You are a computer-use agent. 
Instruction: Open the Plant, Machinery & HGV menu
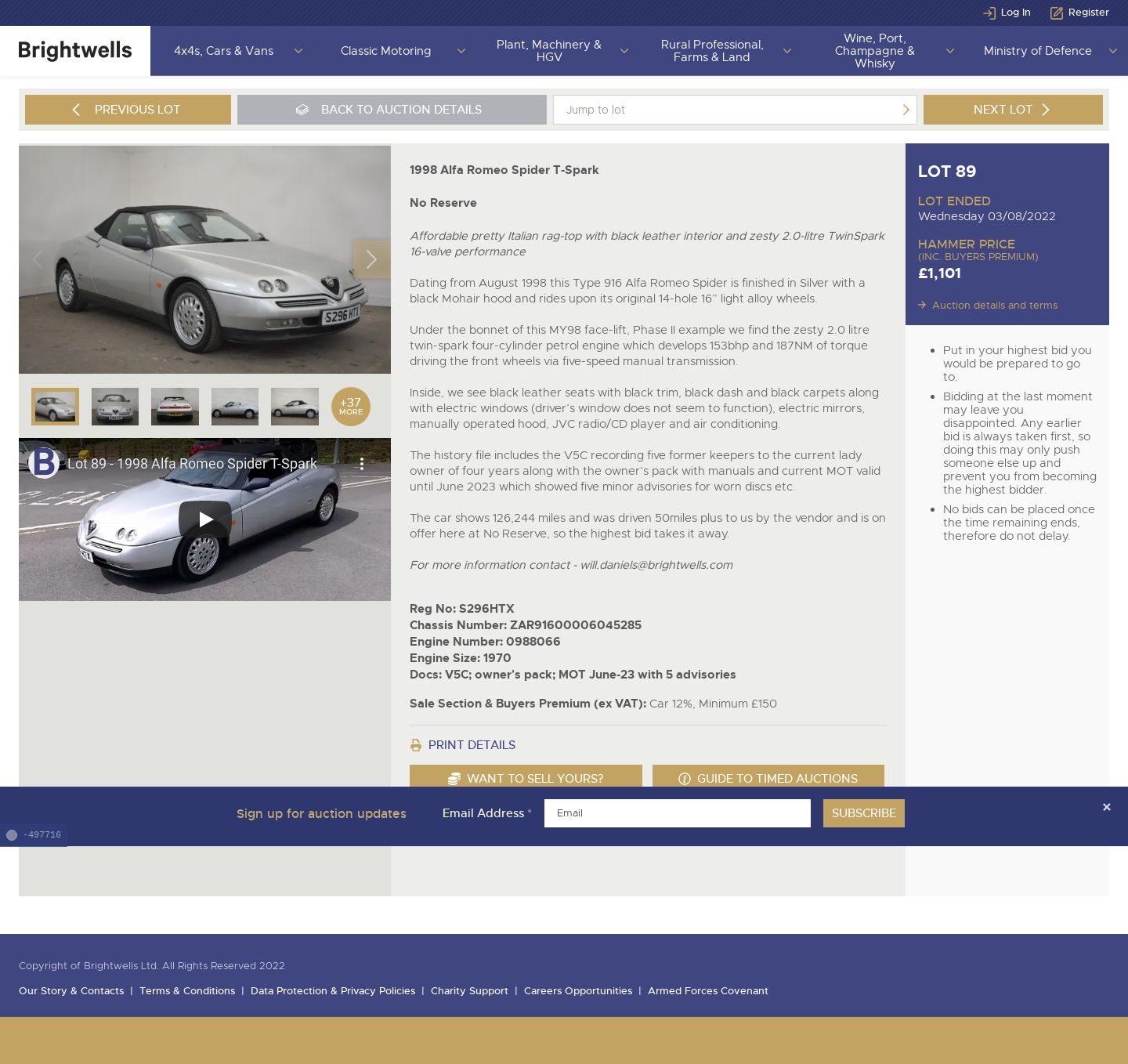(549, 51)
